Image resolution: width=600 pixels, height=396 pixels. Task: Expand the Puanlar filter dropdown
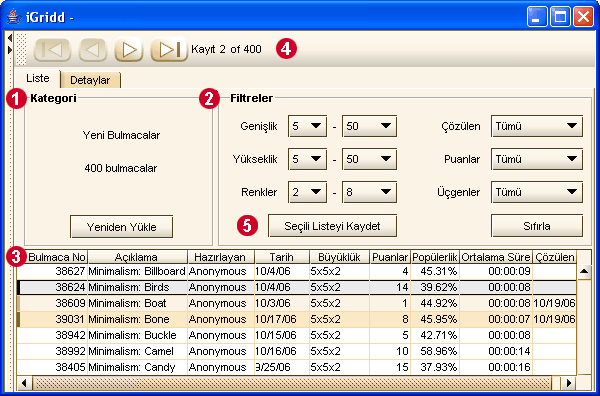[x=537, y=159]
